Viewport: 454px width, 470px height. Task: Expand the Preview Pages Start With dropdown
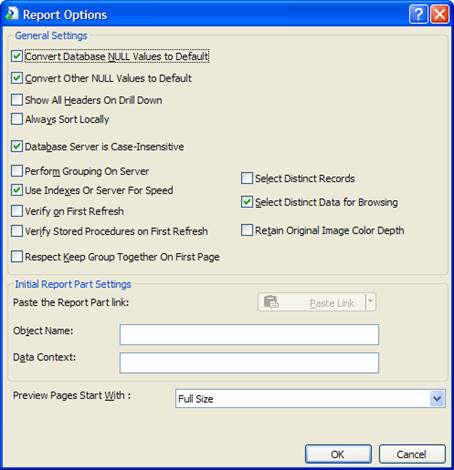point(437,398)
